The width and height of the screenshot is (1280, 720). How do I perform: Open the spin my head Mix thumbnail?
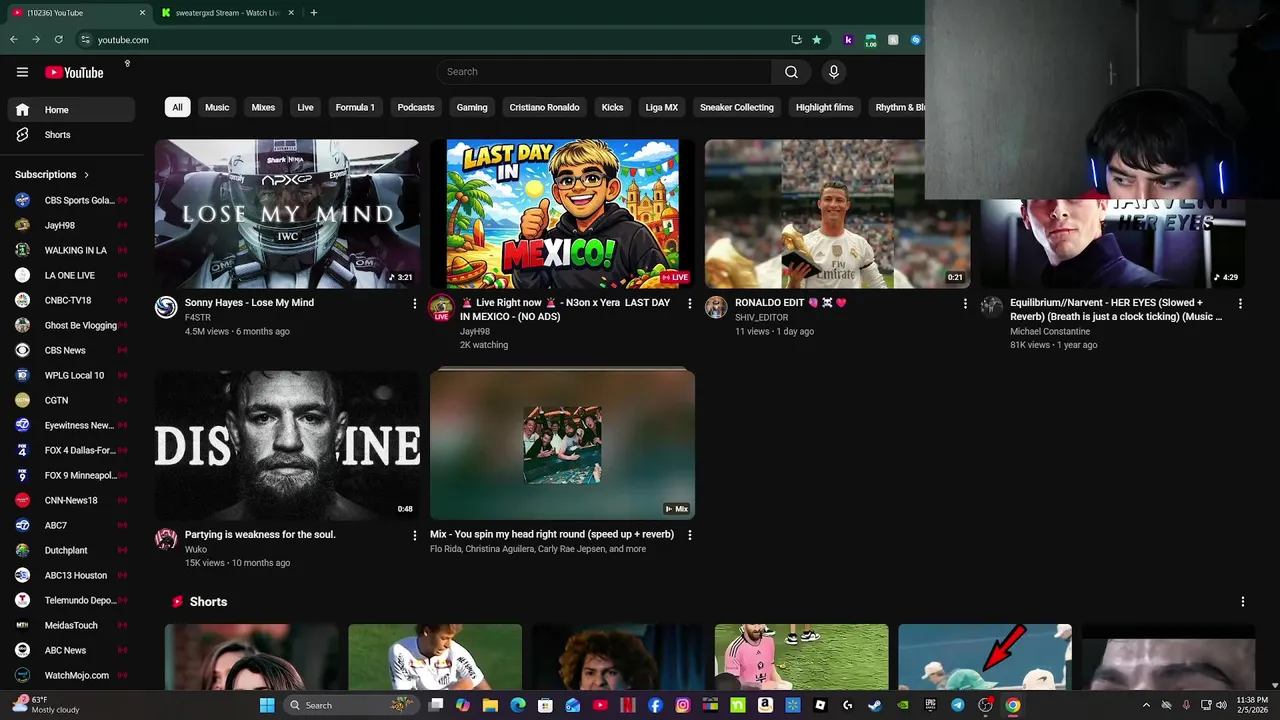point(562,445)
